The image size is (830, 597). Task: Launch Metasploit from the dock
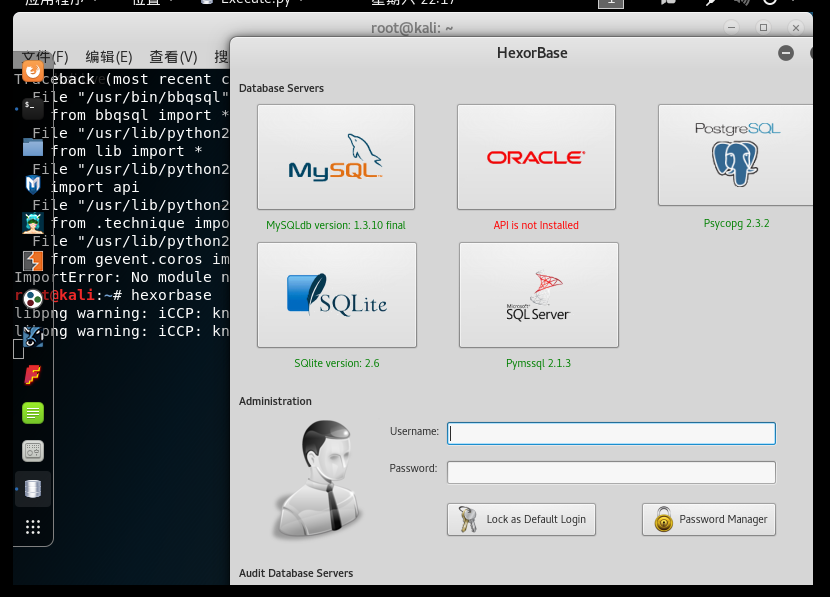coord(33,185)
